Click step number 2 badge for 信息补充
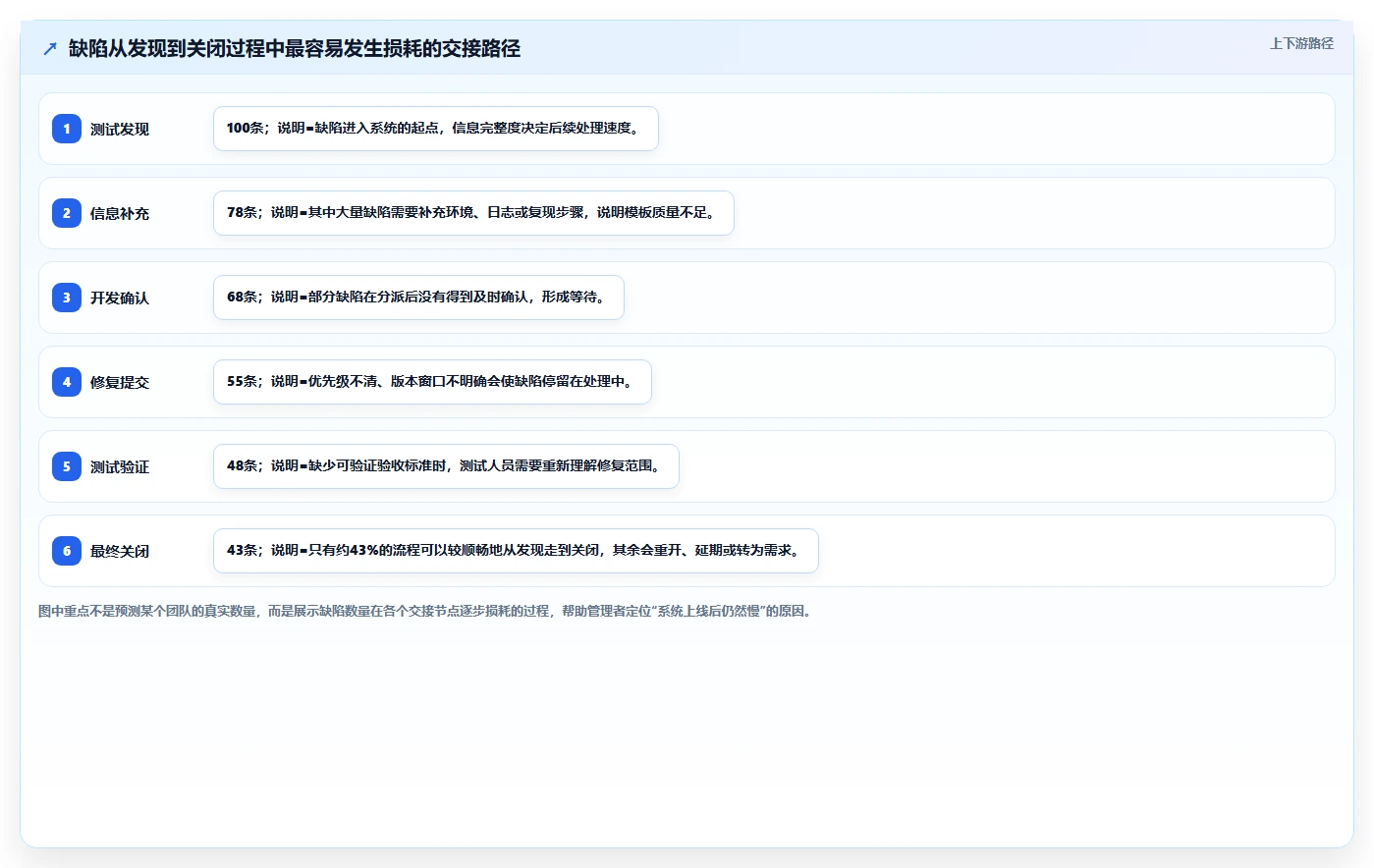Viewport: 1374px width, 868px height. (67, 213)
